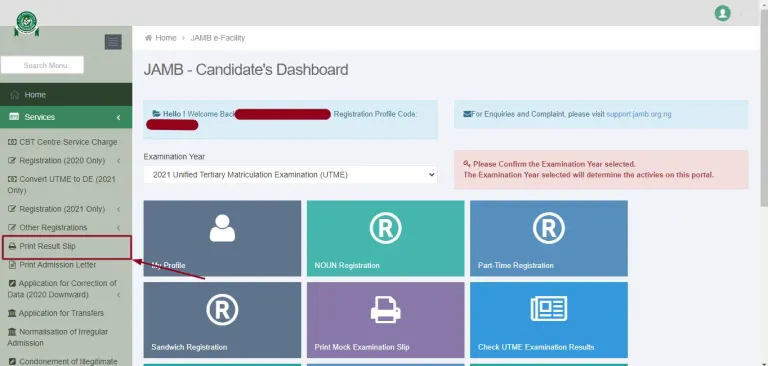This screenshot has width=768, height=366.
Task: Click the printer icon on Print Mock Examination Slip tile
Action: [385, 310]
